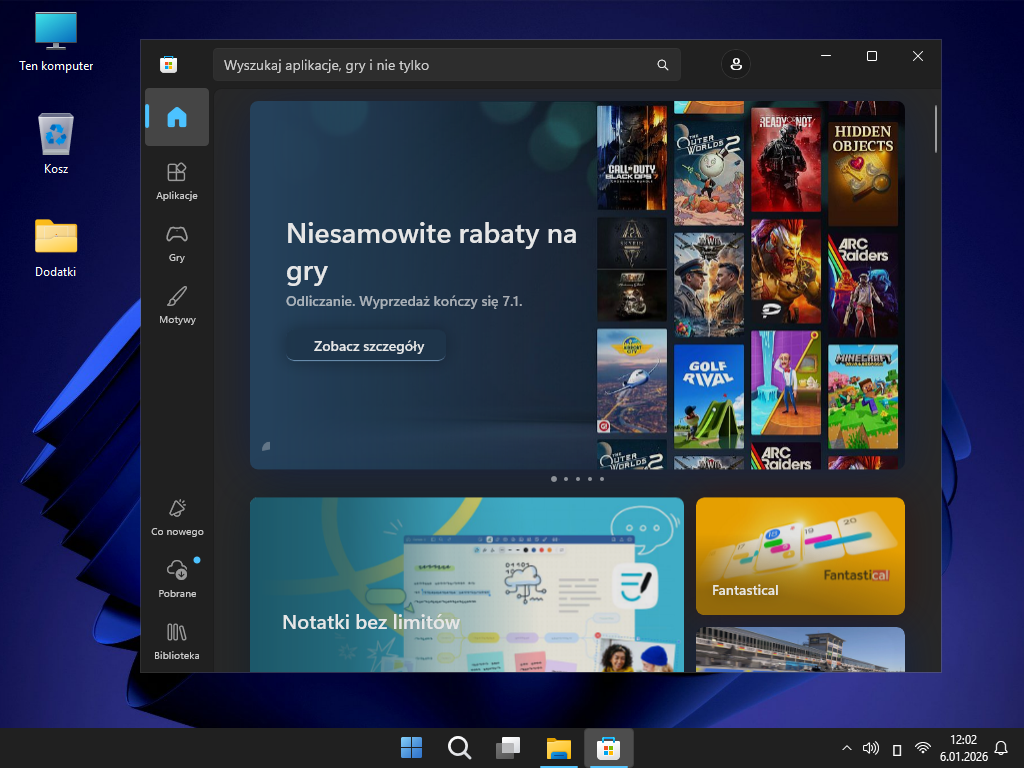Open Co nowego in sidebar

(177, 517)
